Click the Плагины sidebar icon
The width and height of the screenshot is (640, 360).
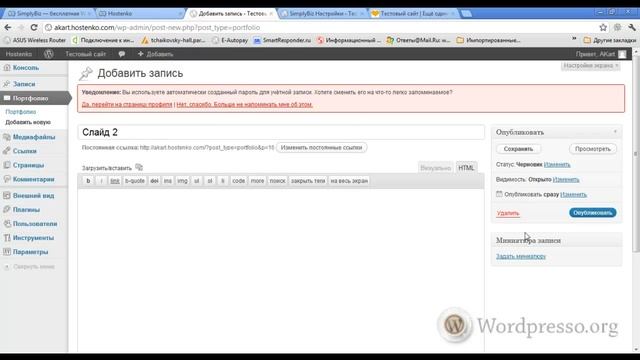point(7,210)
